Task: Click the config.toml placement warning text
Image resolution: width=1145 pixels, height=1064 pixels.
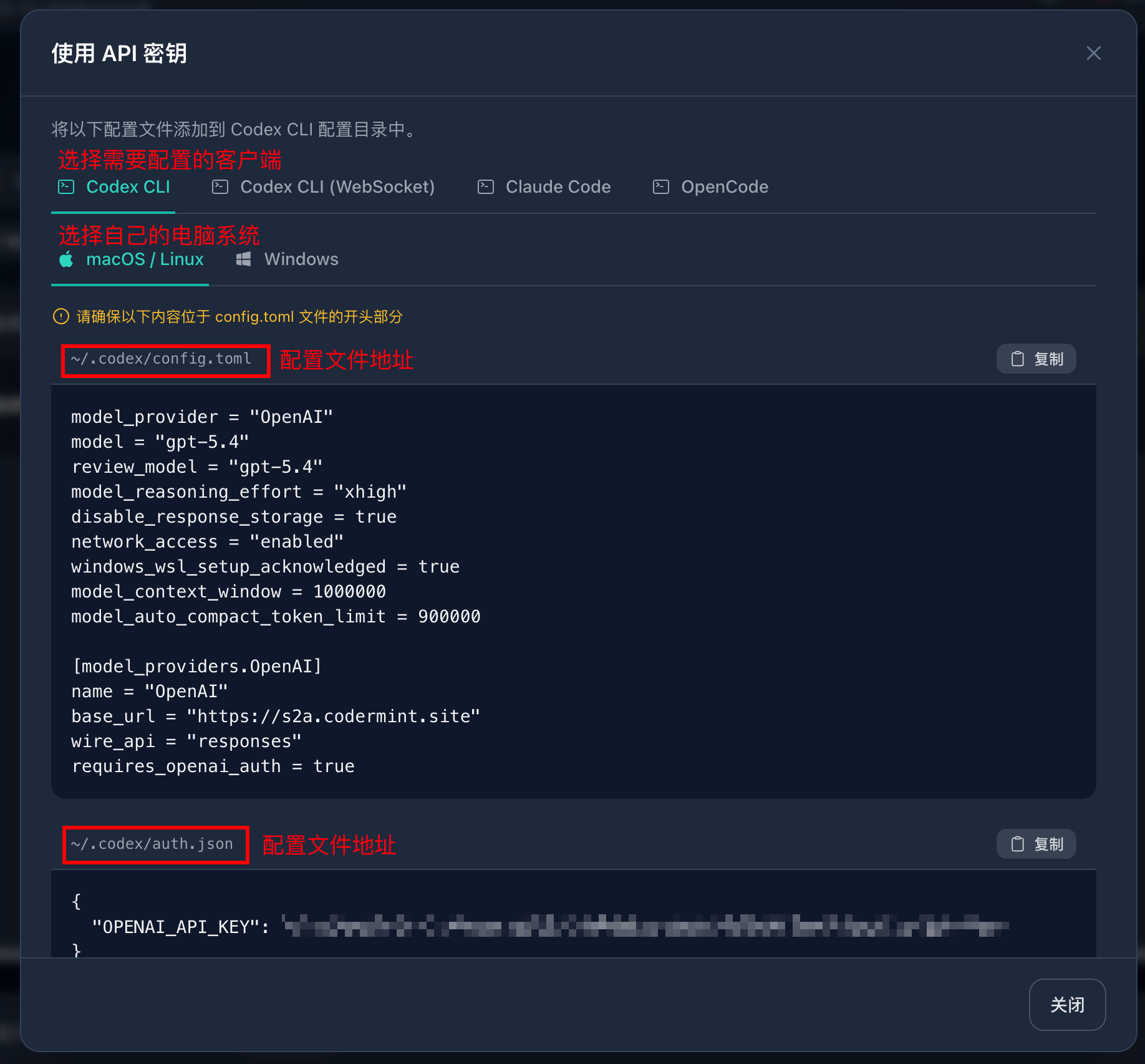Action: click(239, 317)
